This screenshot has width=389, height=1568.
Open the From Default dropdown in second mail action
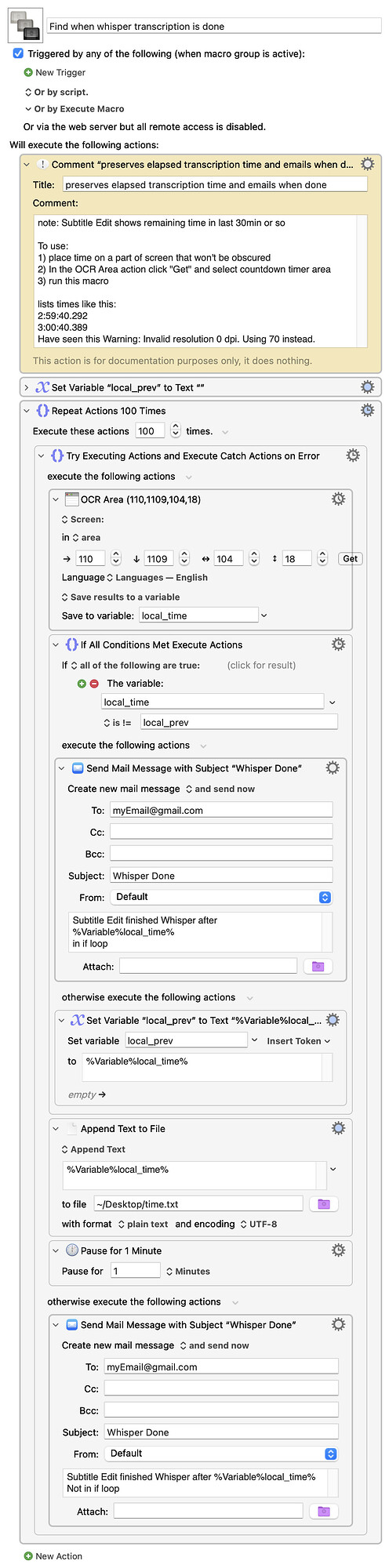coord(222,1454)
